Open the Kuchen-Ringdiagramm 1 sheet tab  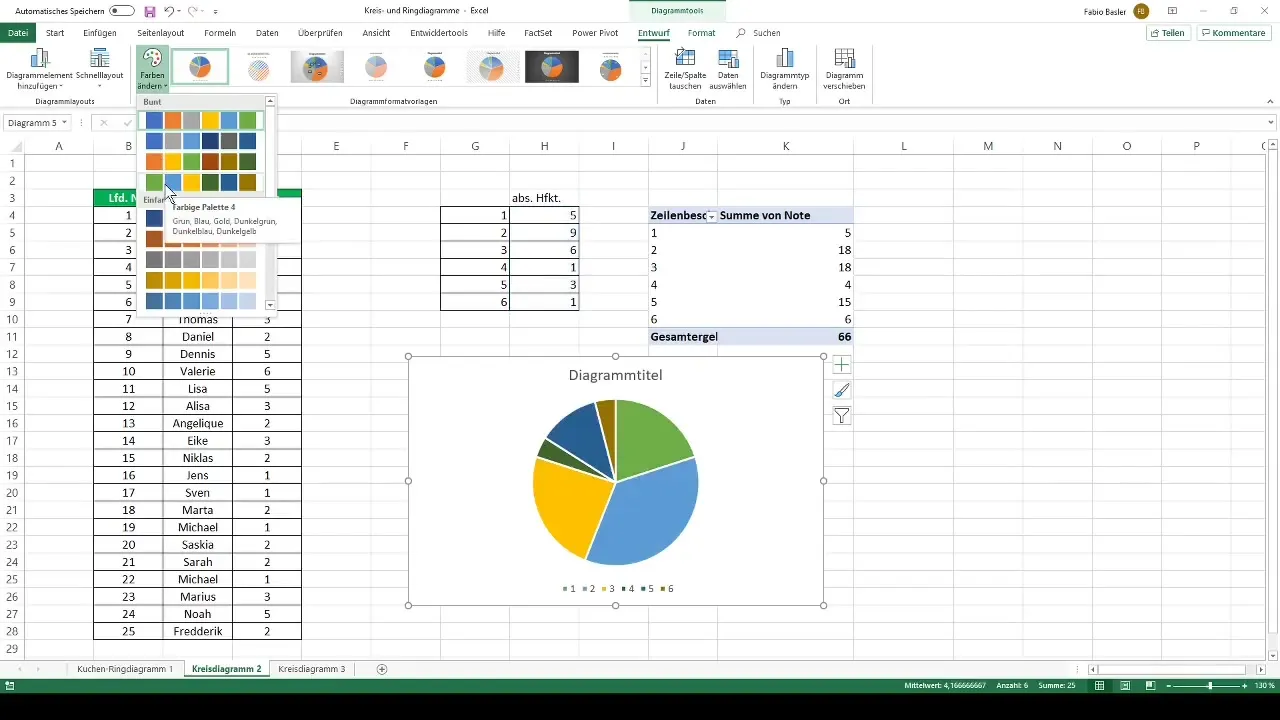[x=125, y=668]
